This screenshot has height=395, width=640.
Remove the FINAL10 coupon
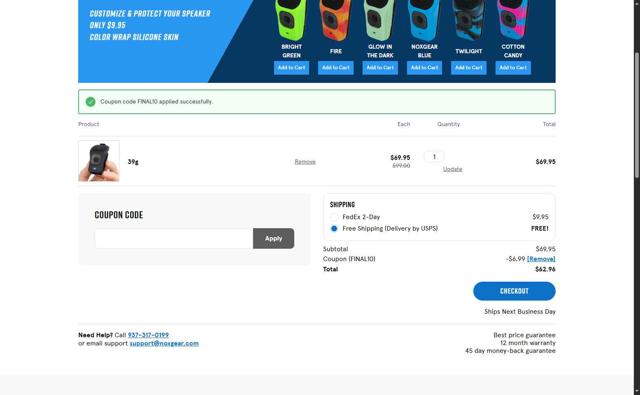[541, 259]
